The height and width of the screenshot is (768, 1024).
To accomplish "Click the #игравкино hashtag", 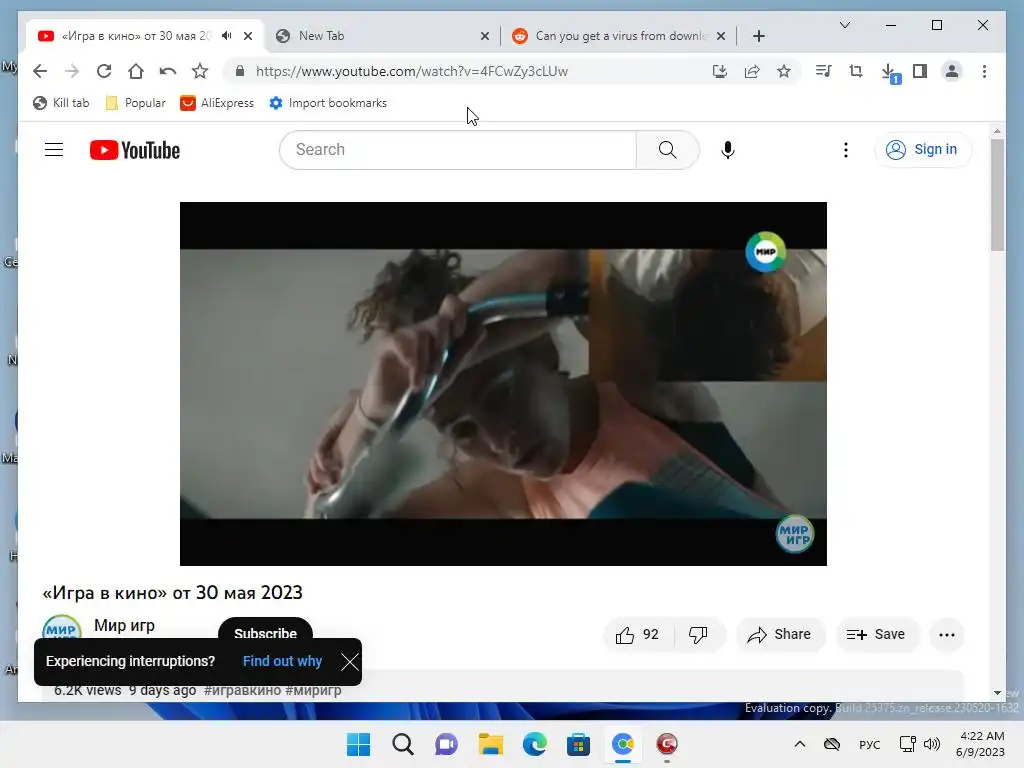I will [242, 690].
